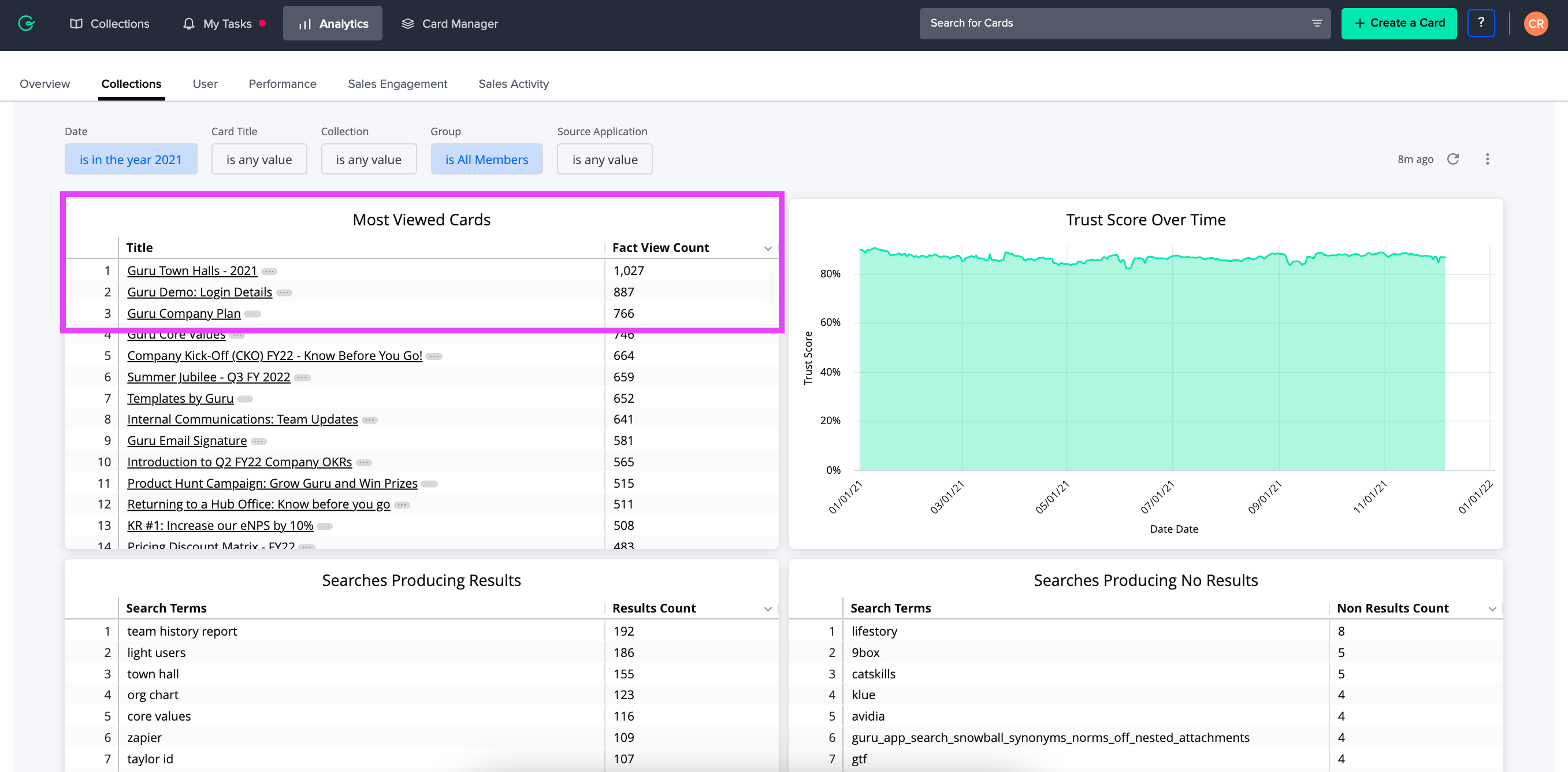
Task: Open Returning to a Hub Office link
Action: [x=259, y=504]
